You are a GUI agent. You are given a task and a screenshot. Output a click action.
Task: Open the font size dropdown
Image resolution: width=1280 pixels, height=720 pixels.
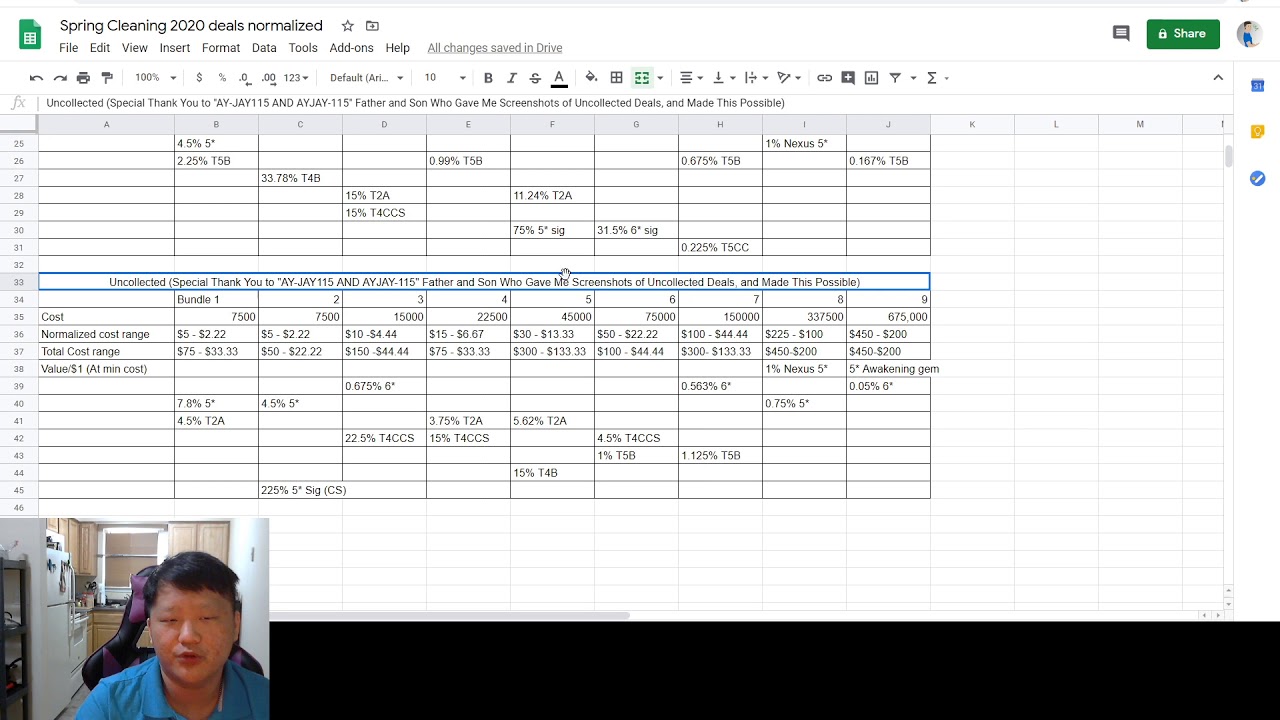click(x=445, y=78)
